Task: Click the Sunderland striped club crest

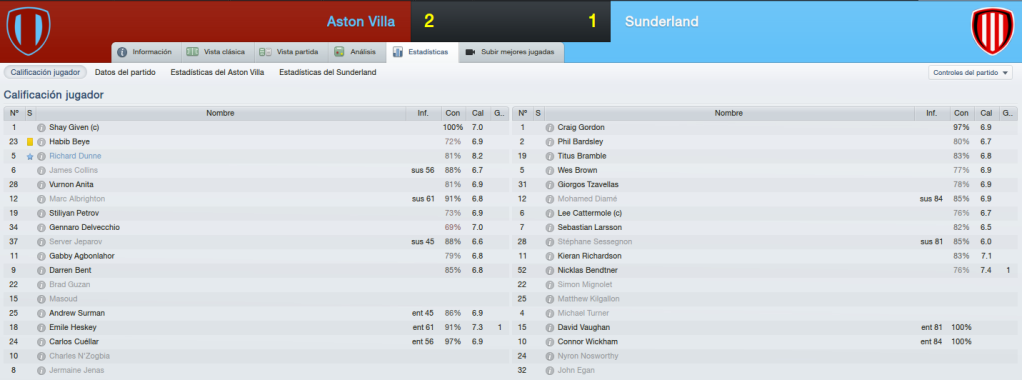Action: coord(993,31)
